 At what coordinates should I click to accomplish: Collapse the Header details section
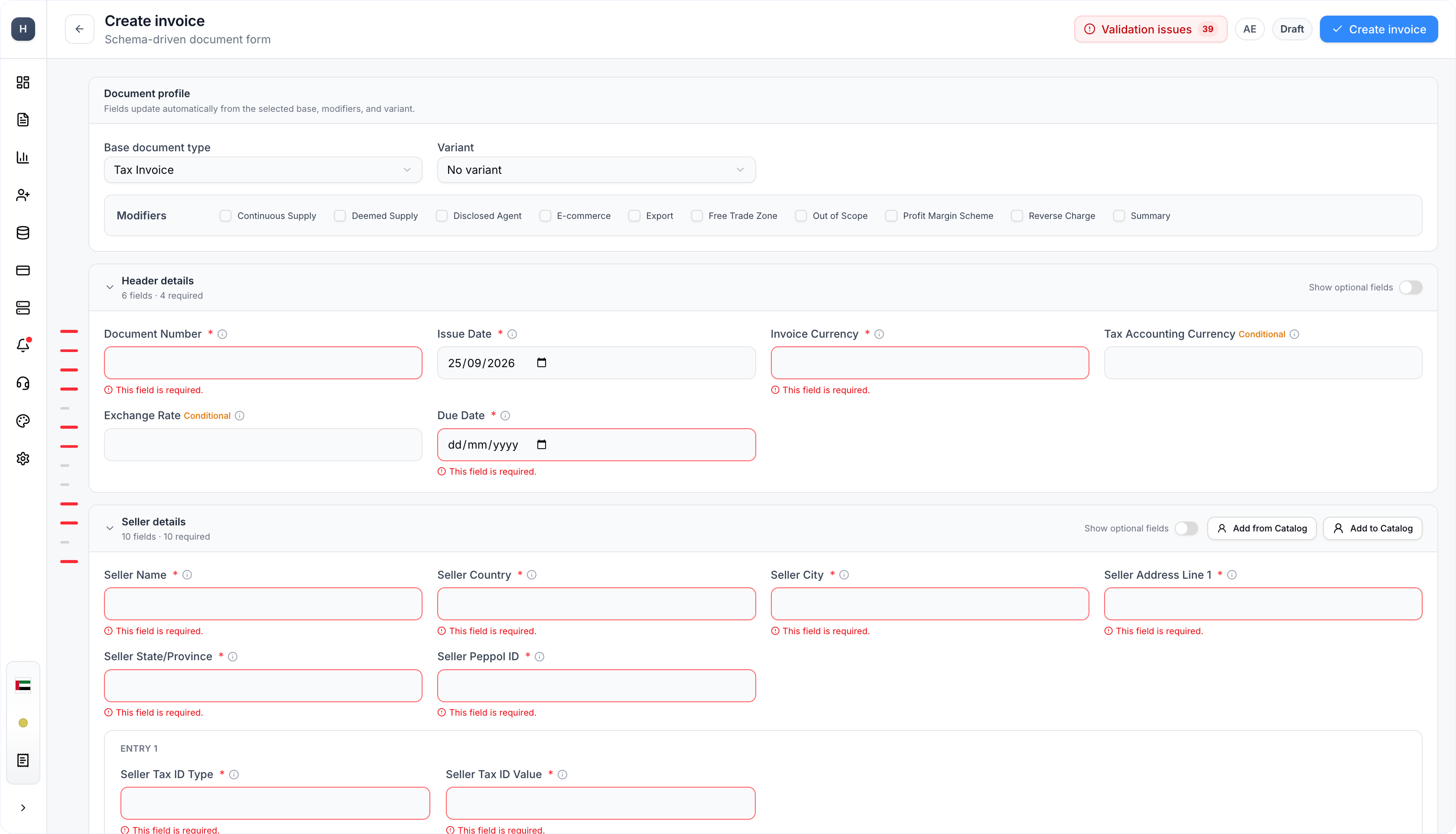[110, 287]
